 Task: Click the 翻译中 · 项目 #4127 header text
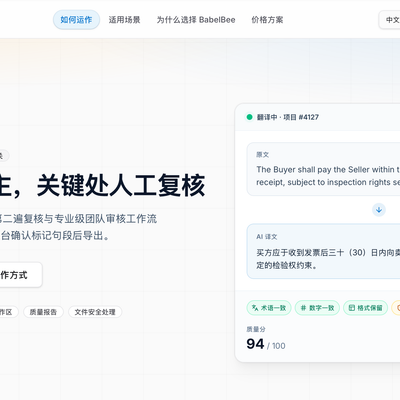pos(288,117)
